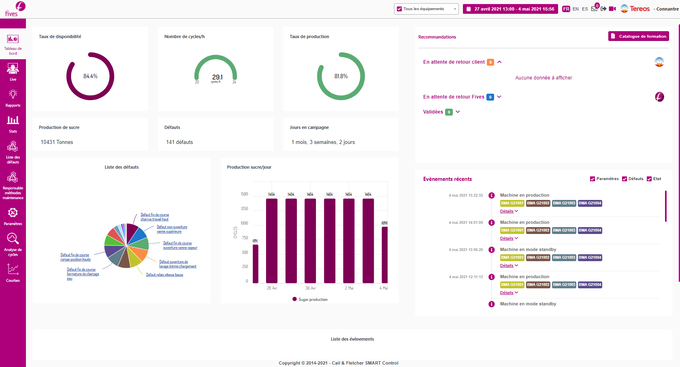The height and width of the screenshot is (367, 680).
Task: Toggle the Etat events checkbox
Action: tap(649, 179)
